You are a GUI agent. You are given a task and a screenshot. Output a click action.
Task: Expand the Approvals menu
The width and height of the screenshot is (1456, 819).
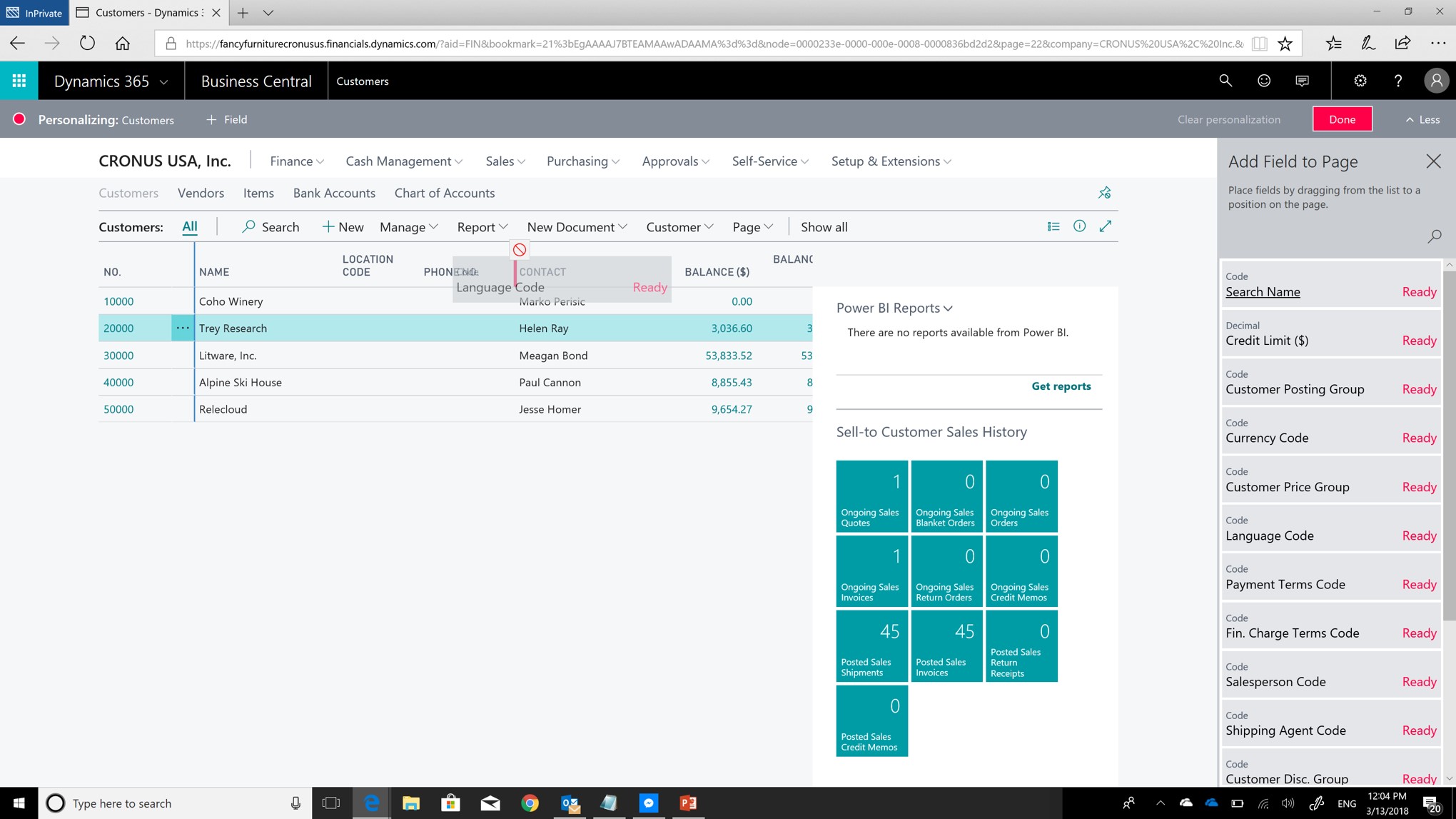pos(676,161)
